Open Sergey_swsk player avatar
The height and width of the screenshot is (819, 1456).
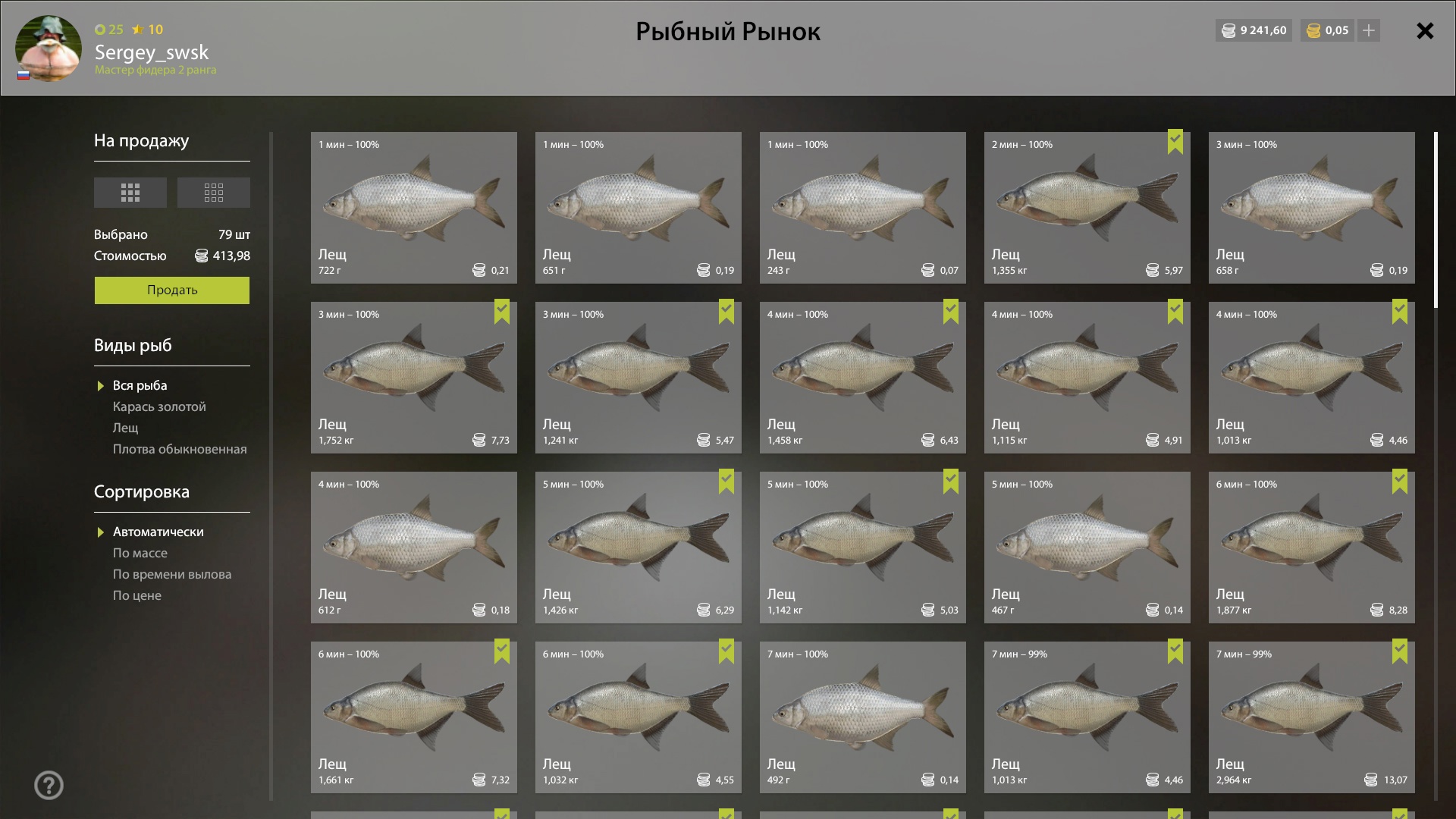coord(49,49)
